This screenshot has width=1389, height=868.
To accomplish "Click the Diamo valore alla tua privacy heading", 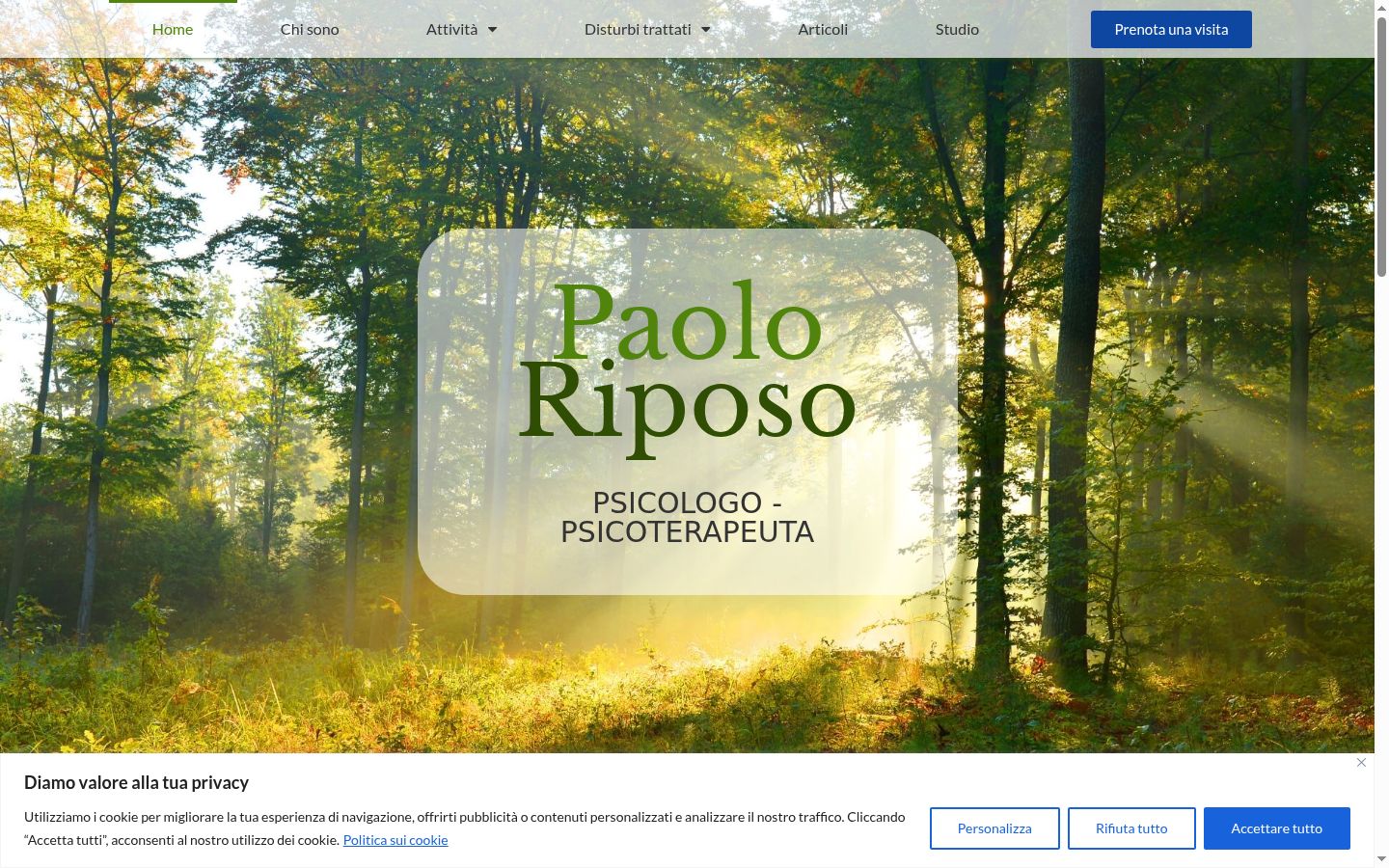I will point(136,782).
